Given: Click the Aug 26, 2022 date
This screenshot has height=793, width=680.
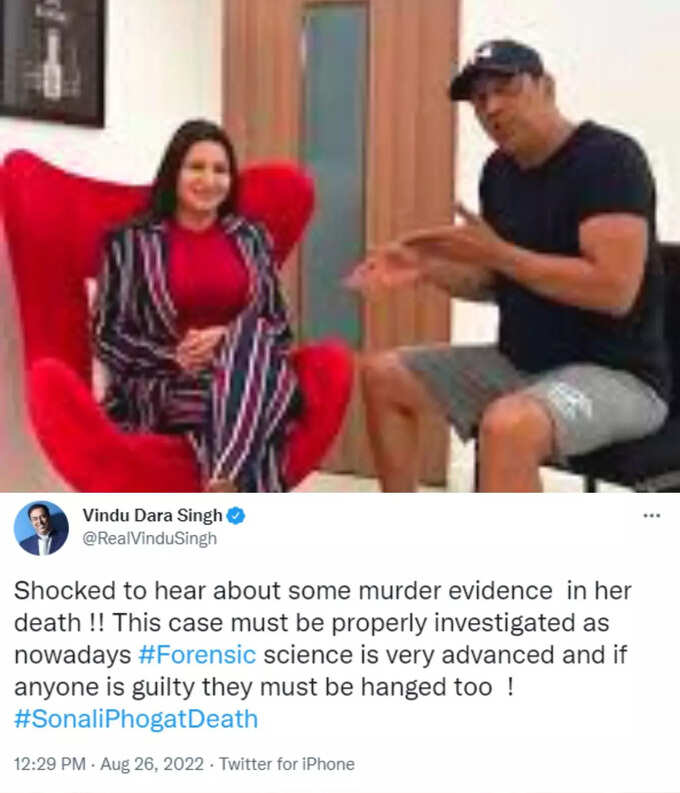Looking at the screenshot, I should click(152, 764).
